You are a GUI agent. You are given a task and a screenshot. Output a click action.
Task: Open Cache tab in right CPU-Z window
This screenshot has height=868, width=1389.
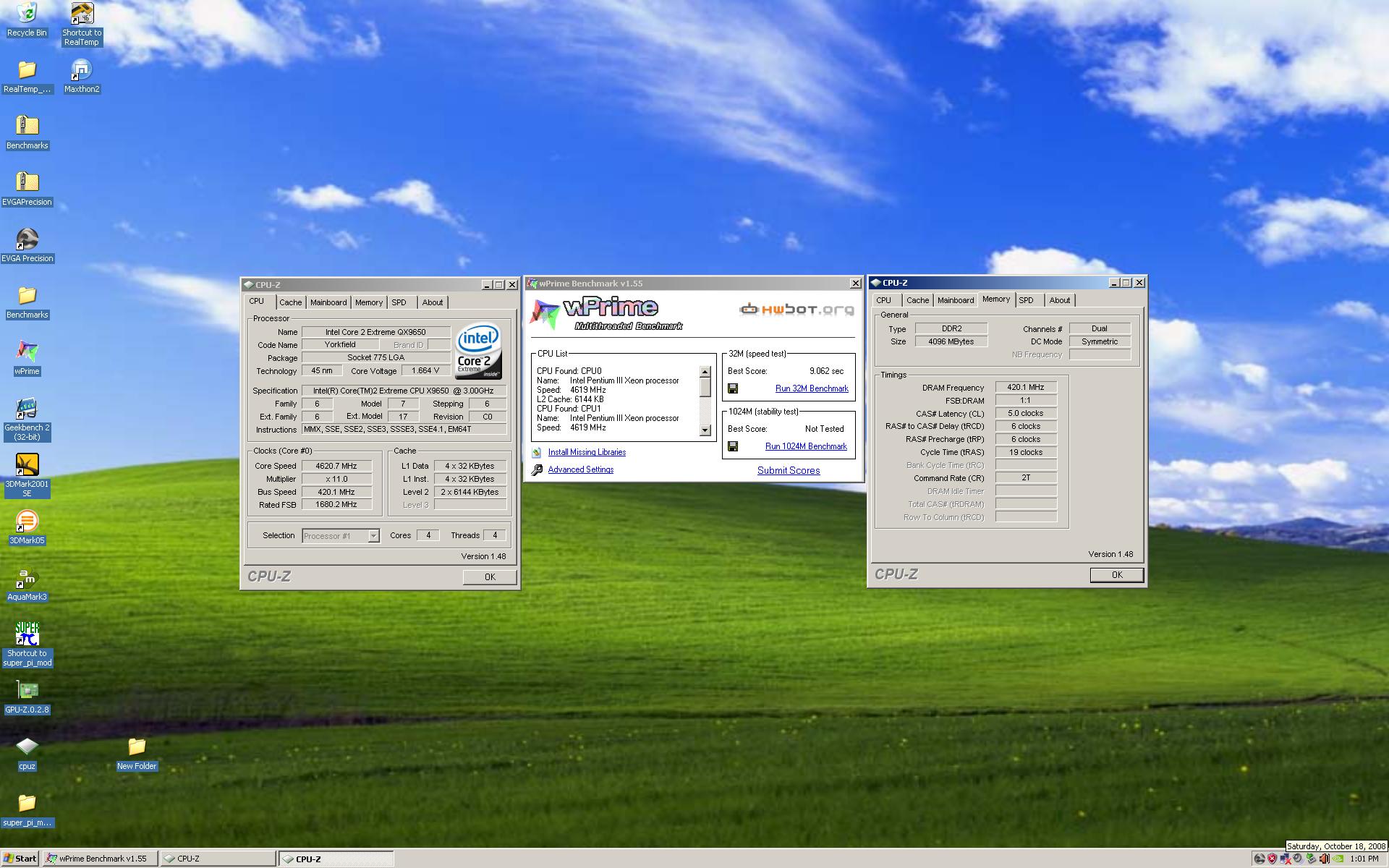coord(918,300)
